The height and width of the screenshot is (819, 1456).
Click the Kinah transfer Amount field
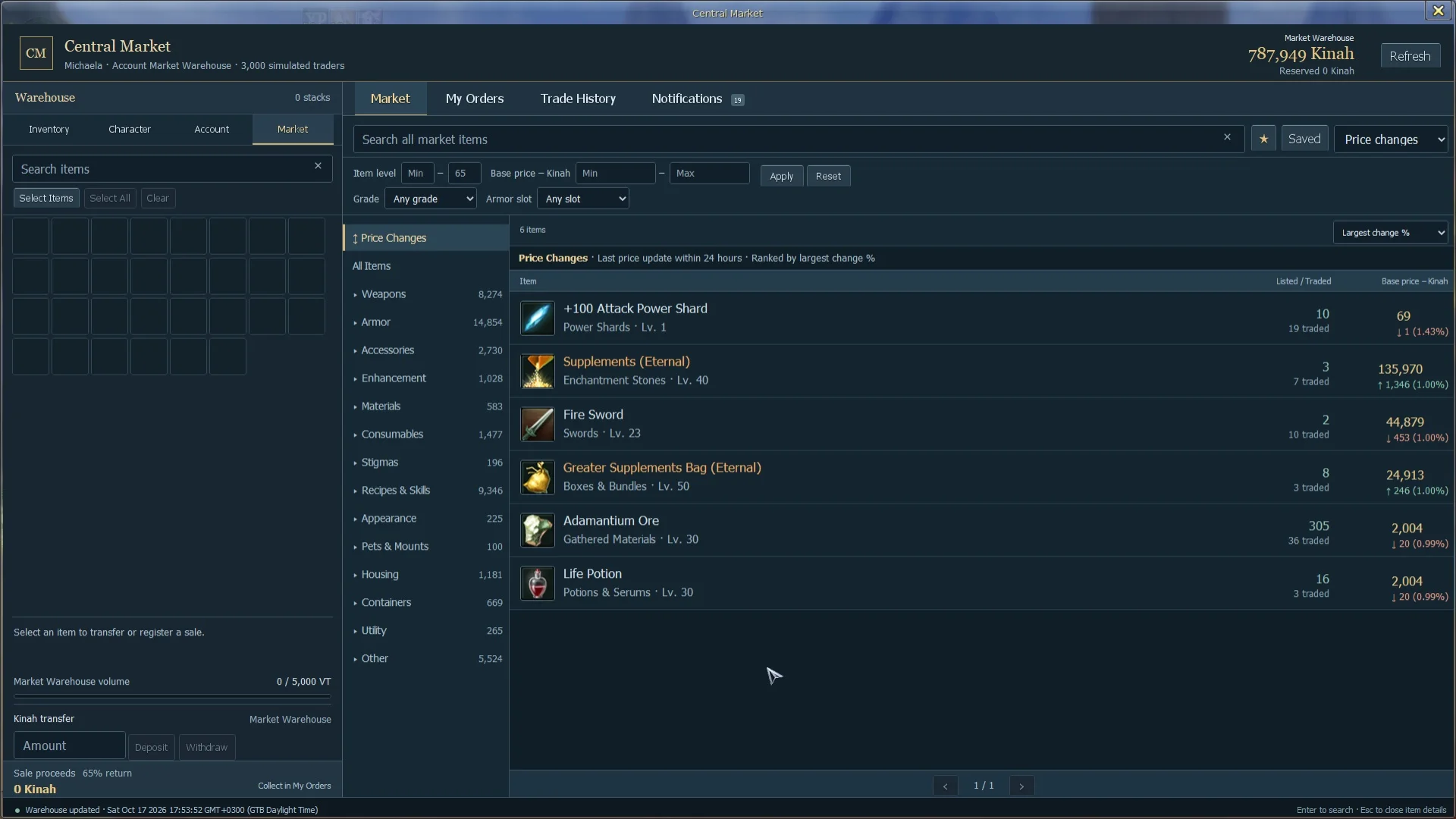pos(69,745)
